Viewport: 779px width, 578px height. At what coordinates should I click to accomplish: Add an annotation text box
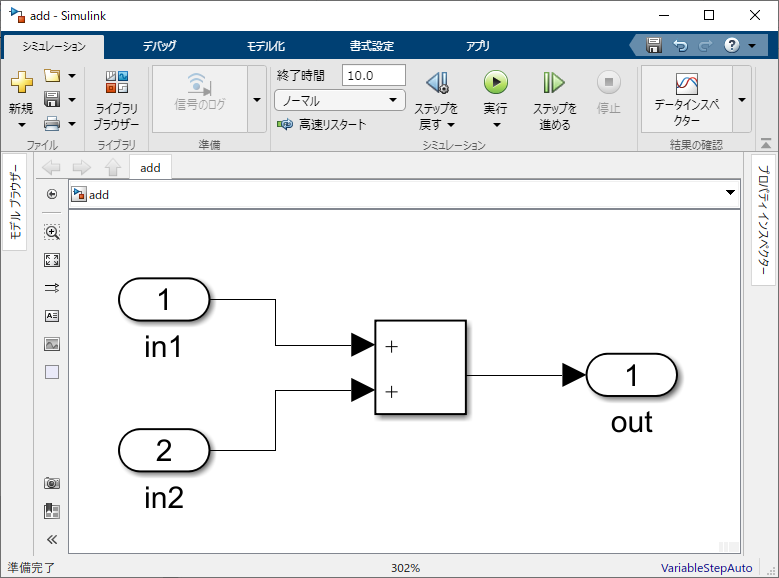(x=52, y=316)
